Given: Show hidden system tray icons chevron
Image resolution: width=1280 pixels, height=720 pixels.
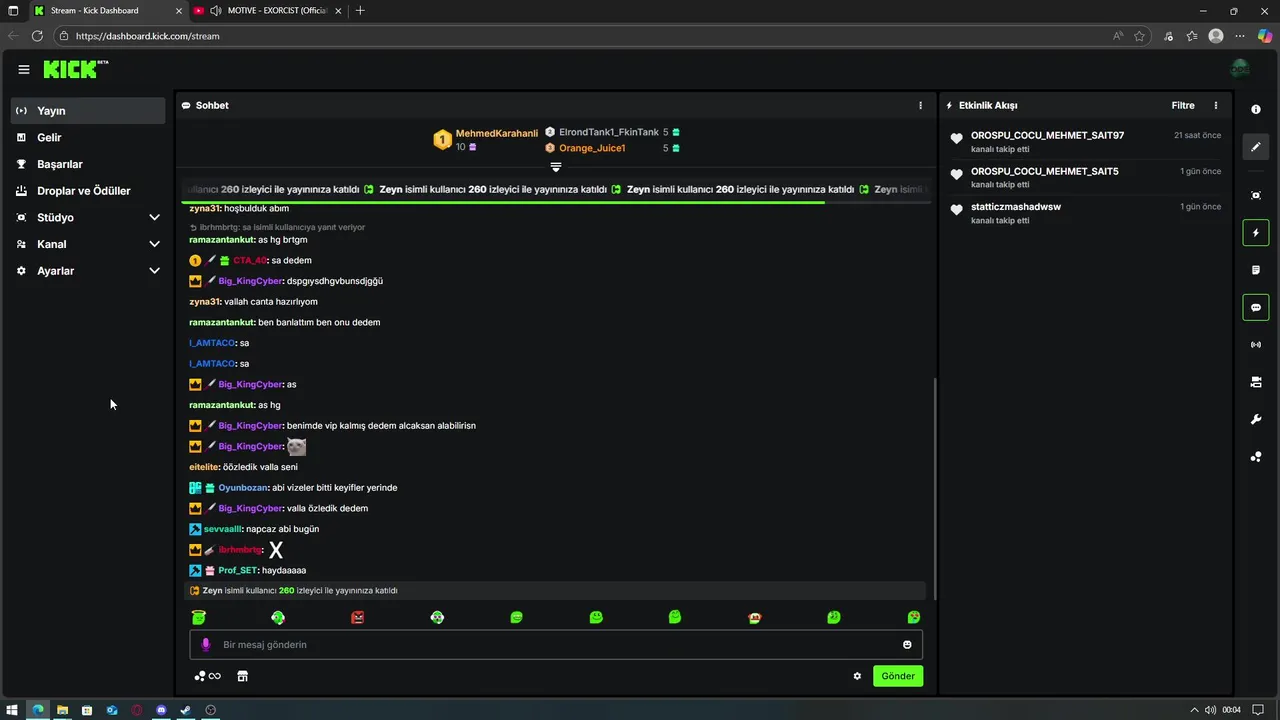Looking at the screenshot, I should (x=1194, y=710).
